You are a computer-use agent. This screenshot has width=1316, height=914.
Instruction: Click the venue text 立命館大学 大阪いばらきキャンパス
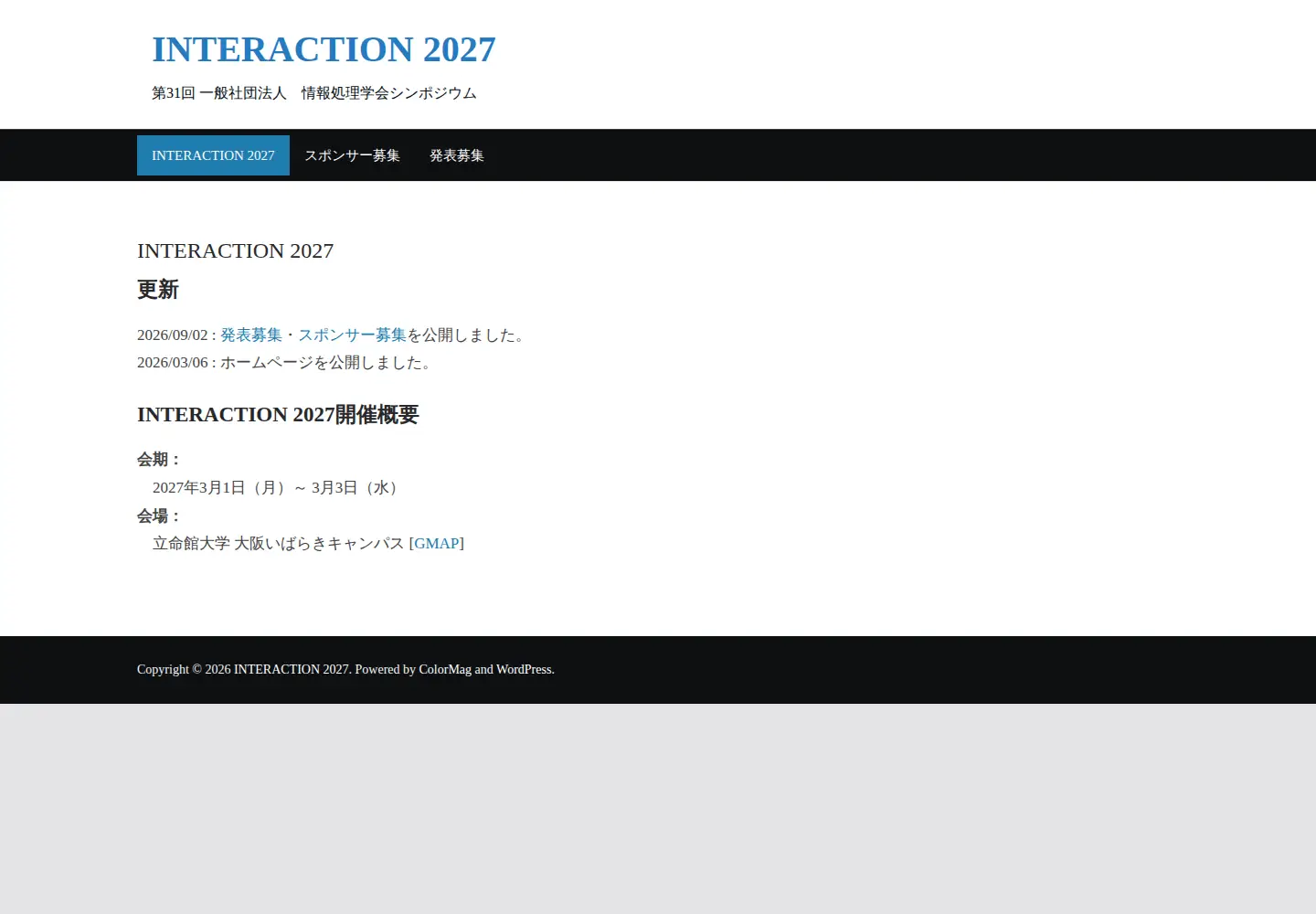tap(278, 543)
